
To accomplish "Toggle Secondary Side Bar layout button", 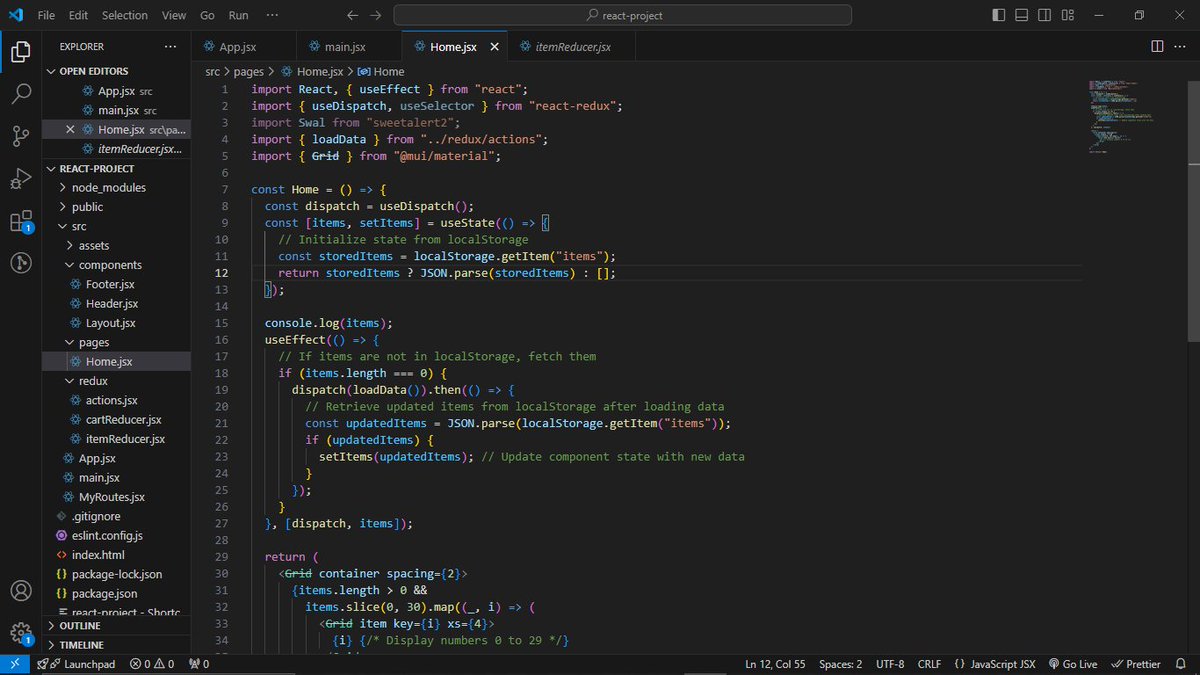I will tap(1045, 15).
